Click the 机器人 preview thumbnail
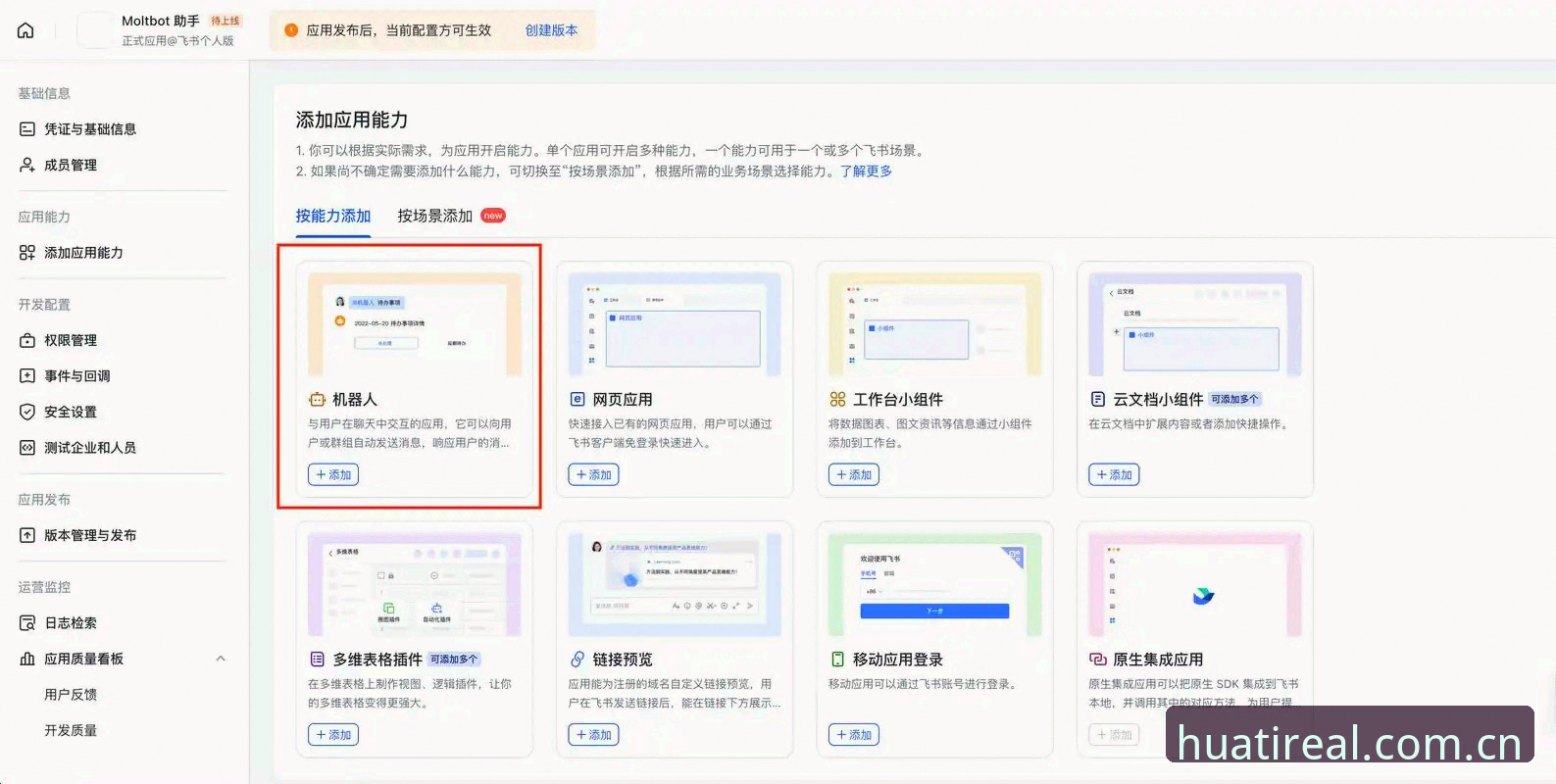1556x784 pixels. click(415, 324)
